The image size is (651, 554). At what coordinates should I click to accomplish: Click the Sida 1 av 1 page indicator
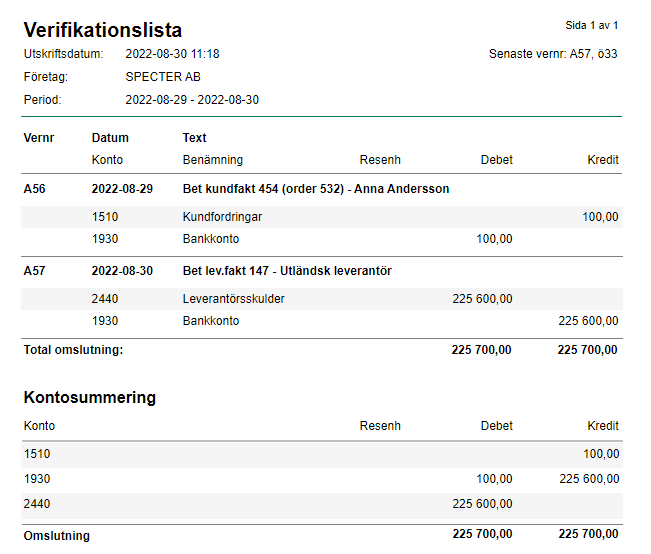coord(592,25)
